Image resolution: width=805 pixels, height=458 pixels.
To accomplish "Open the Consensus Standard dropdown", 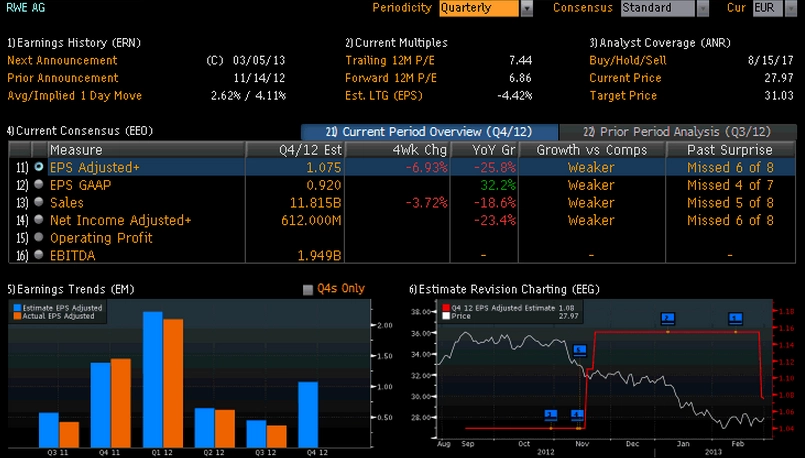I will 658,8.
